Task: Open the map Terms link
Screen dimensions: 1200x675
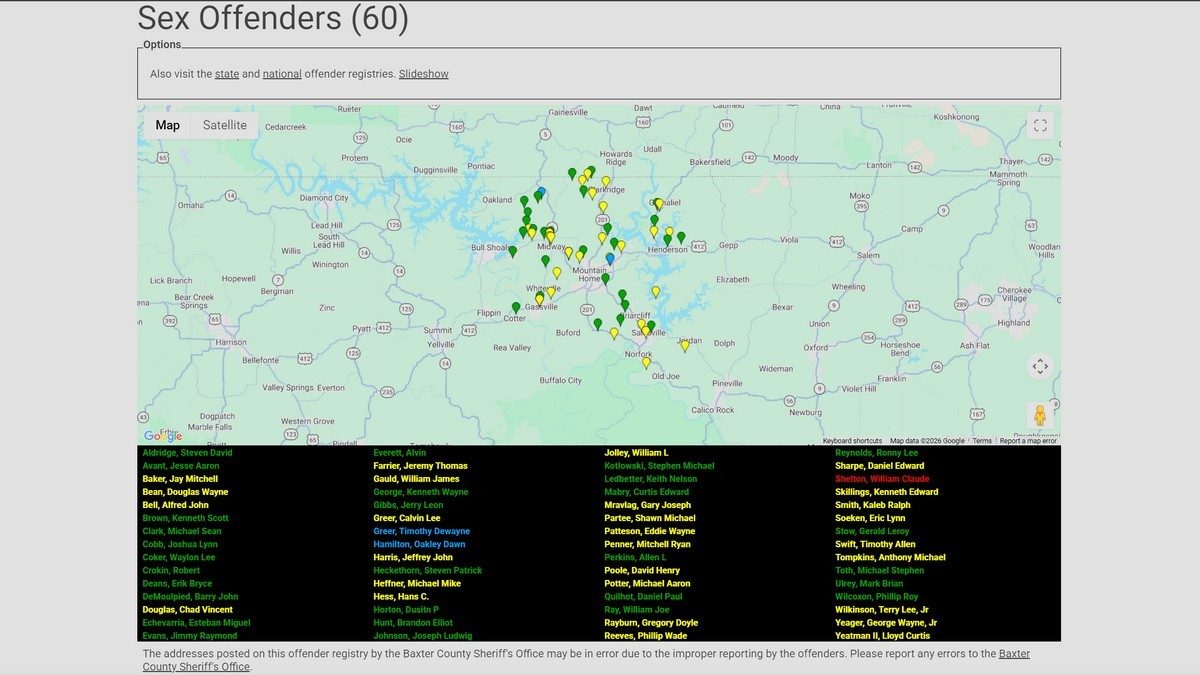Action: click(983, 440)
